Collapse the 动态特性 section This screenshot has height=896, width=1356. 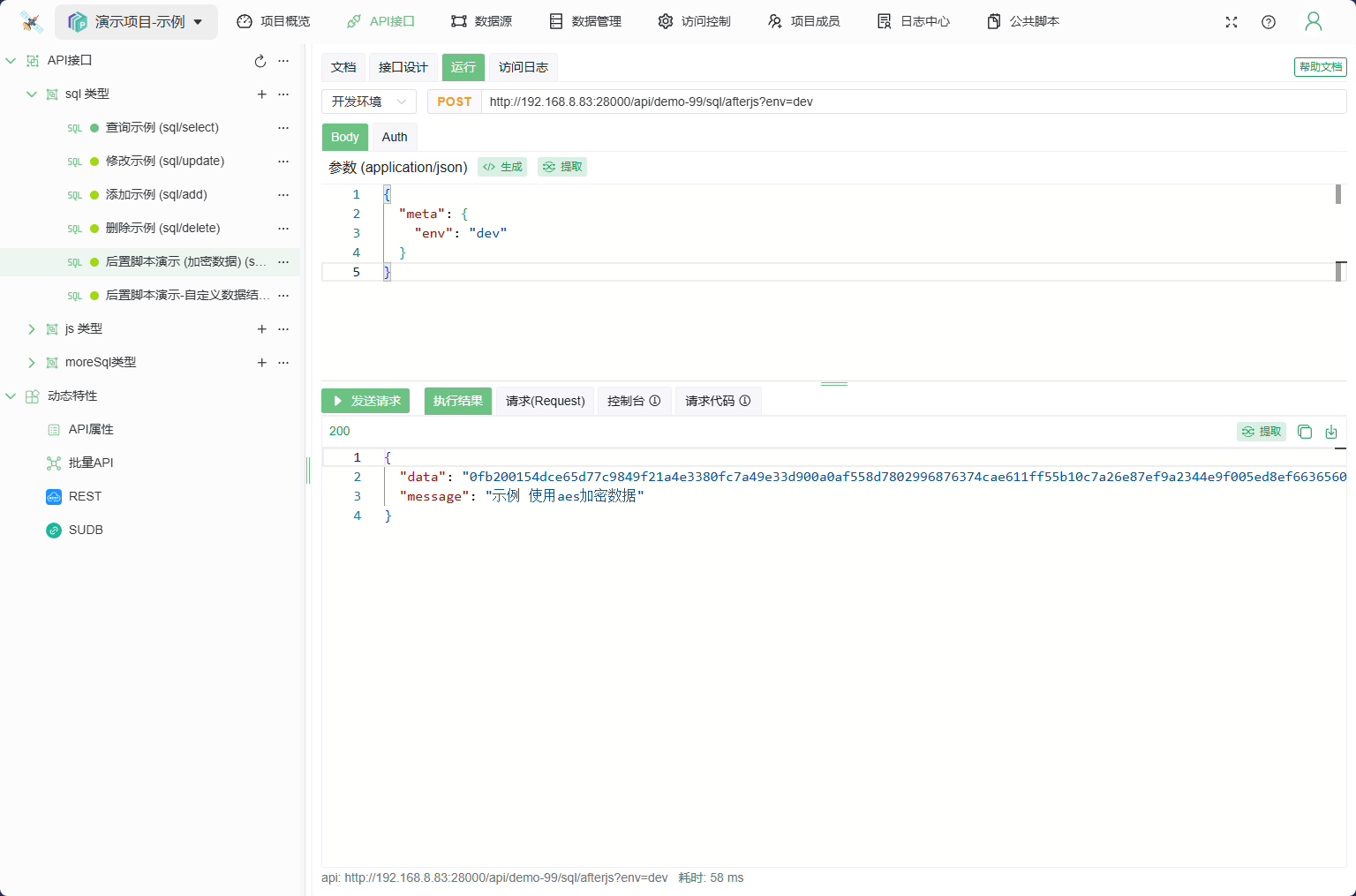pyautogui.click(x=11, y=396)
